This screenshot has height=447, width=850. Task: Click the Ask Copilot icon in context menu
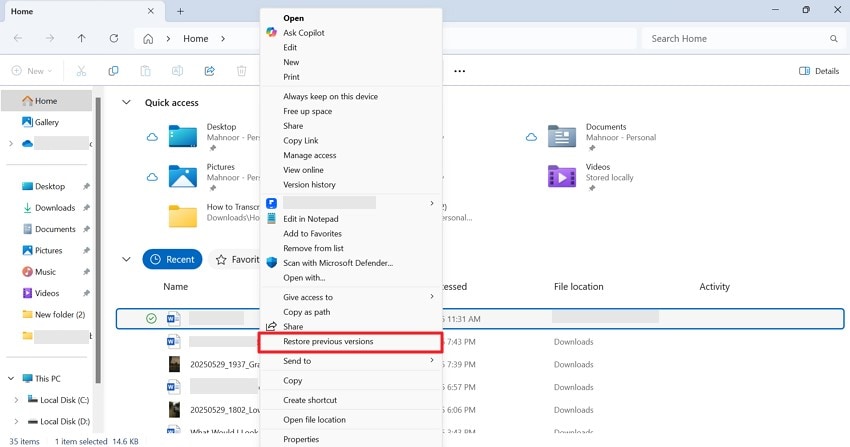(272, 33)
